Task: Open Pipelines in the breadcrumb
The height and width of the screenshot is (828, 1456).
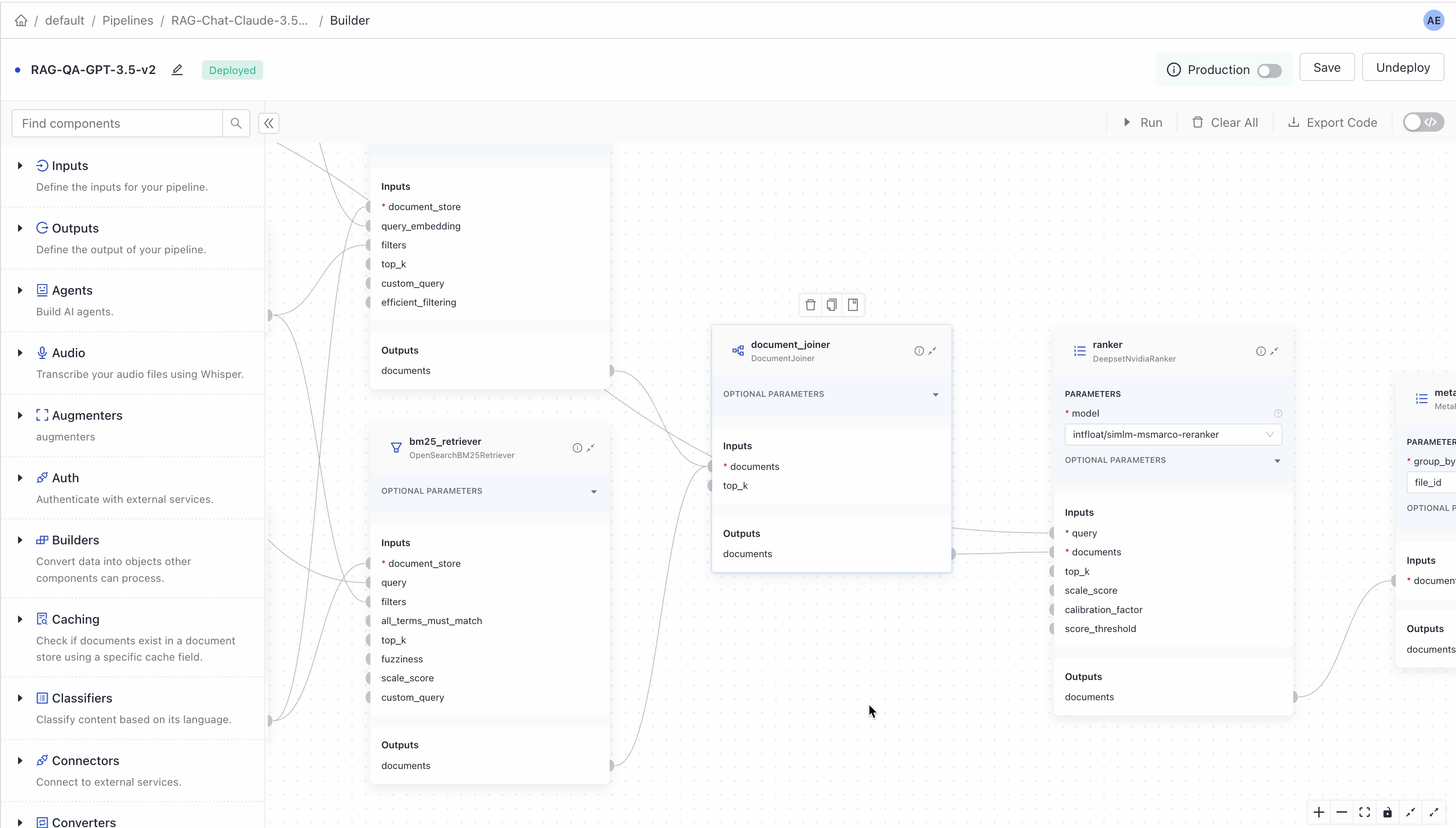Action: 127,20
